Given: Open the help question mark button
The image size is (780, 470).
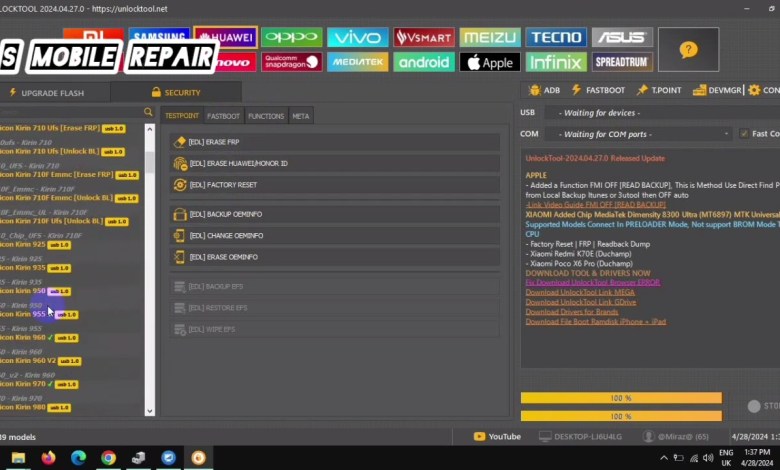Looking at the screenshot, I should (x=688, y=49).
